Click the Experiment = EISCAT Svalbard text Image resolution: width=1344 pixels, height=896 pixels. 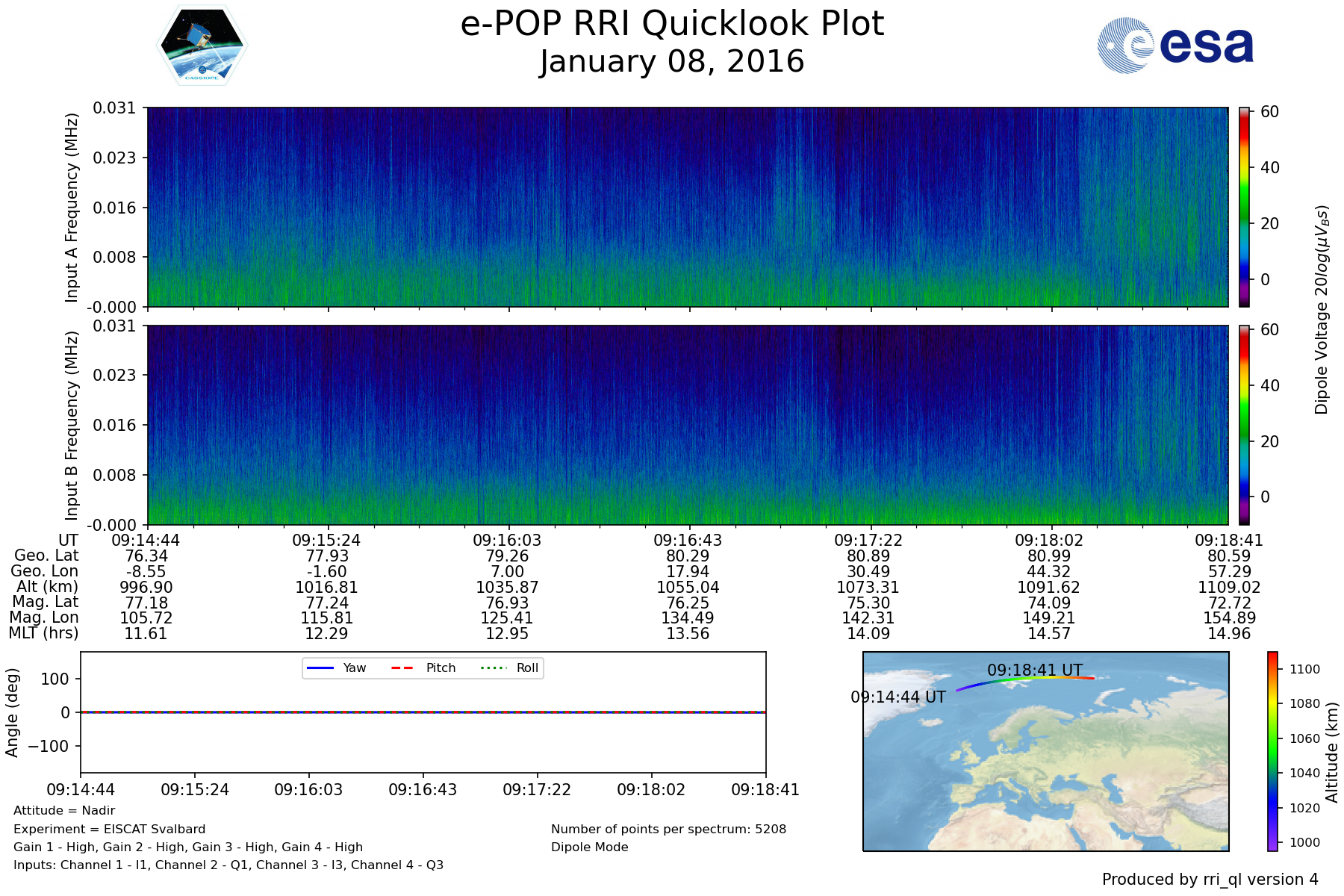point(109,829)
